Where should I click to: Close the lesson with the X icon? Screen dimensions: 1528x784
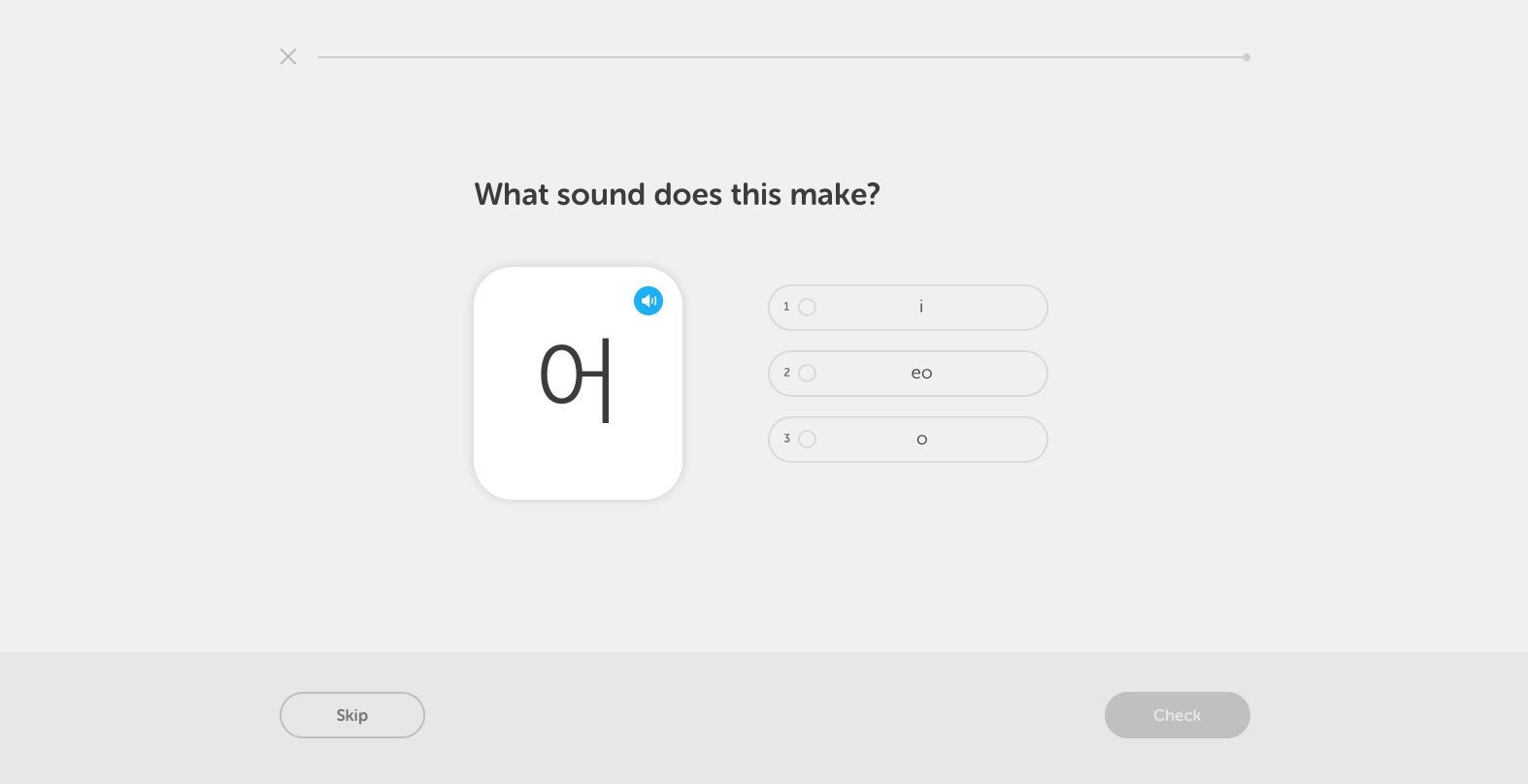(288, 56)
